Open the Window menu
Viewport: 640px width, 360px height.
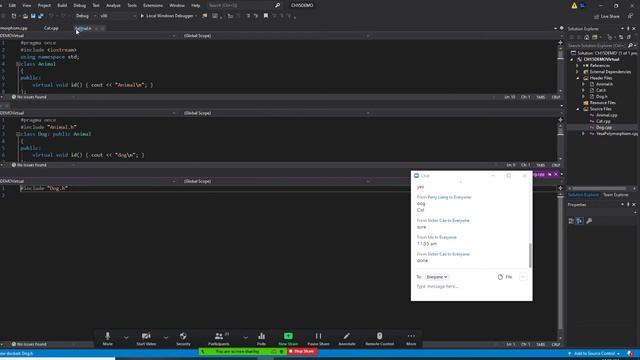177,5
